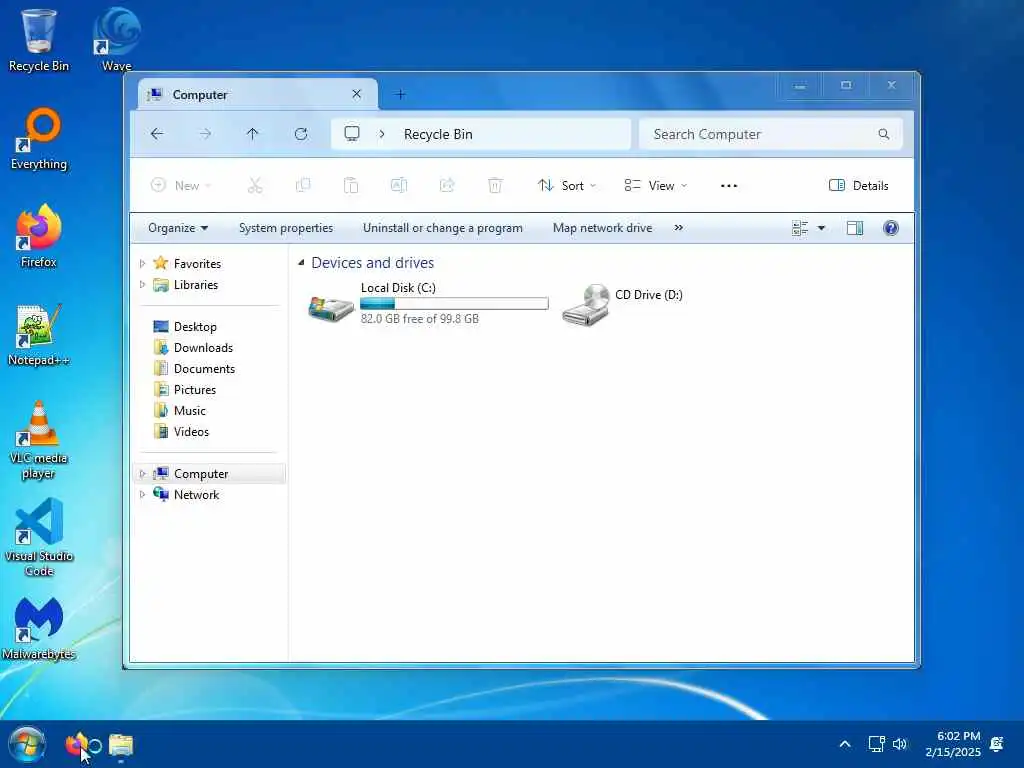Expand the Computer tree node
Viewport: 1024px width, 768px height.
142,473
